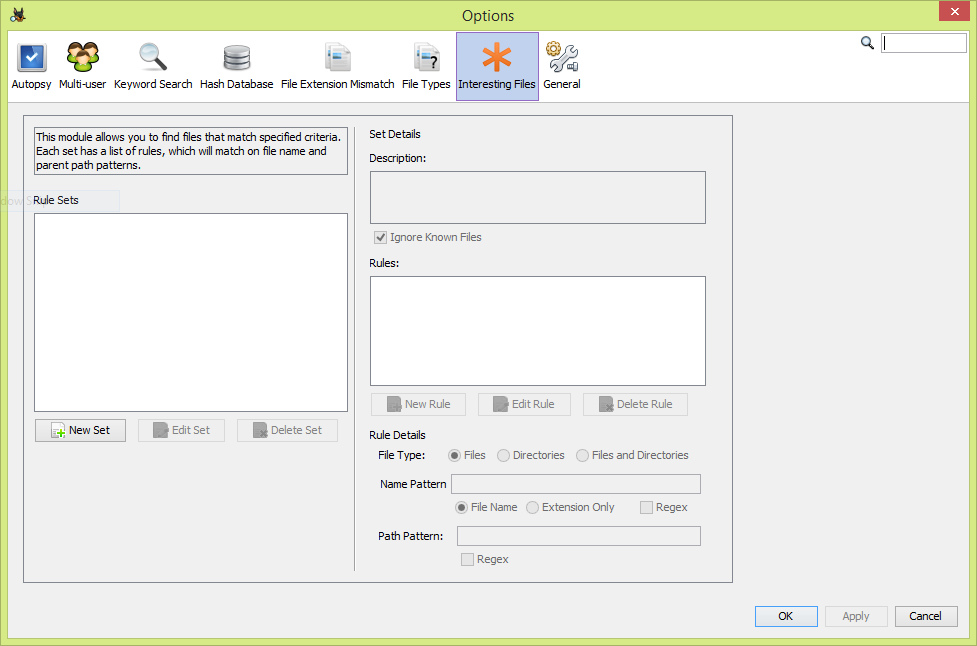Open File Types options
The height and width of the screenshot is (646, 977).
click(426, 66)
